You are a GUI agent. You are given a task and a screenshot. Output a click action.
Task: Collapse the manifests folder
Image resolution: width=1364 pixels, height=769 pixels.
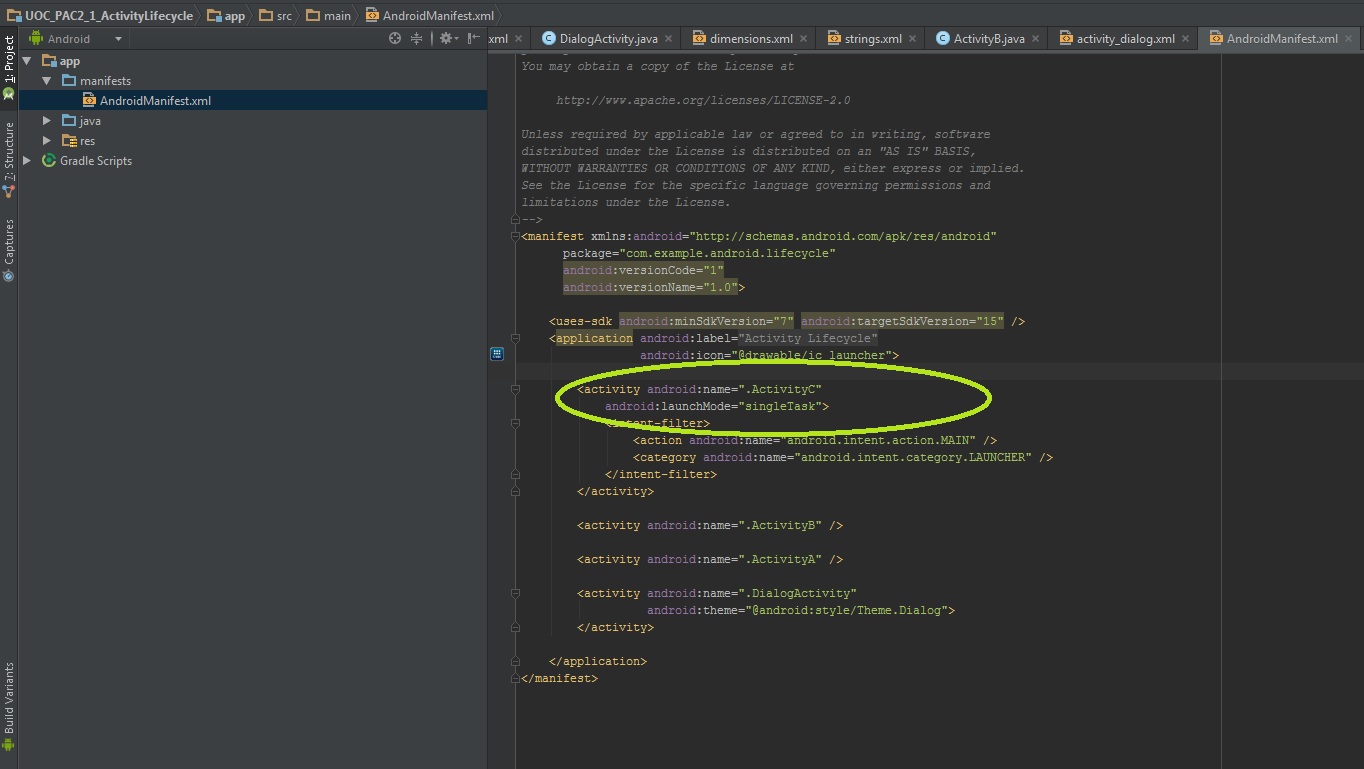[x=45, y=80]
